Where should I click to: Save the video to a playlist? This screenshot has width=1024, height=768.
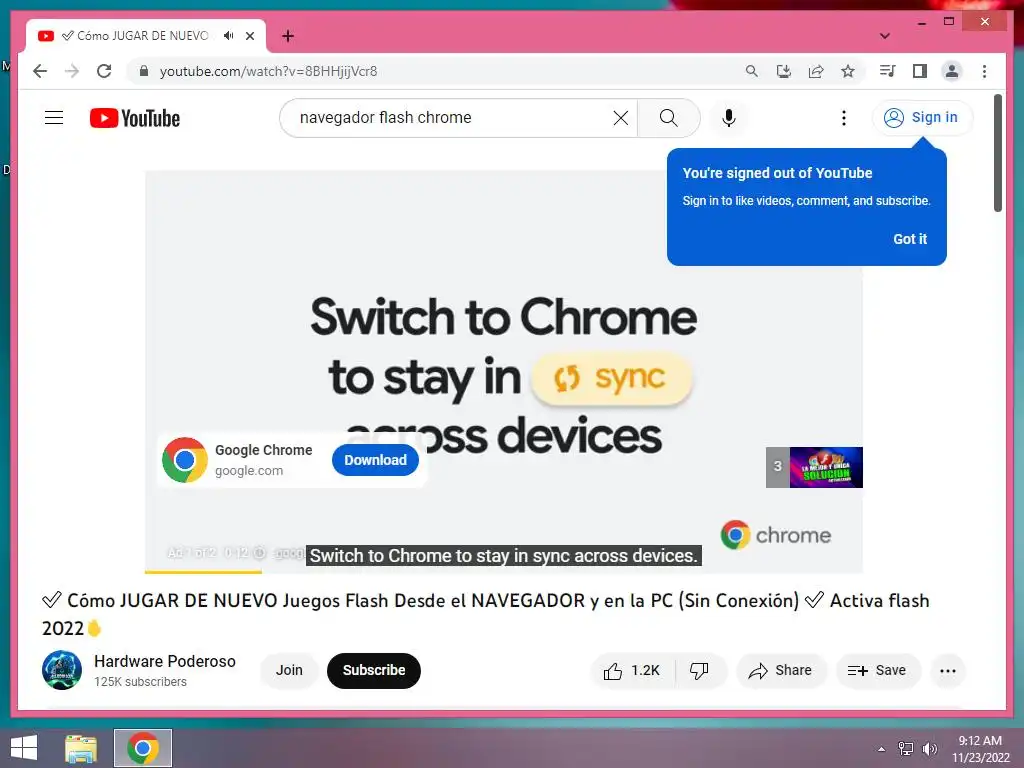pos(877,671)
